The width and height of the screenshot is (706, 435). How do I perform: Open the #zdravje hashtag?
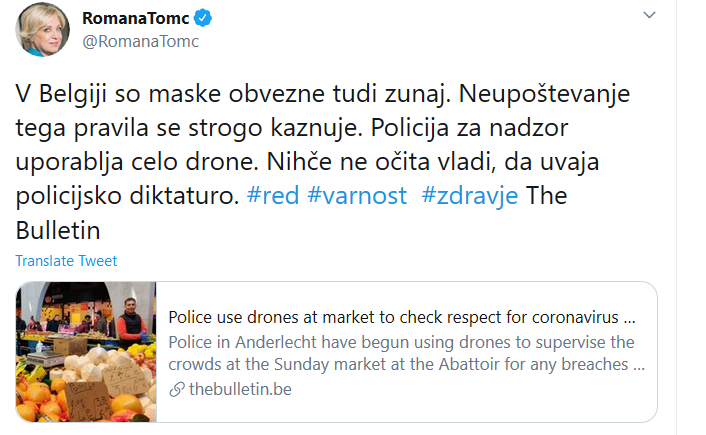pos(470,197)
